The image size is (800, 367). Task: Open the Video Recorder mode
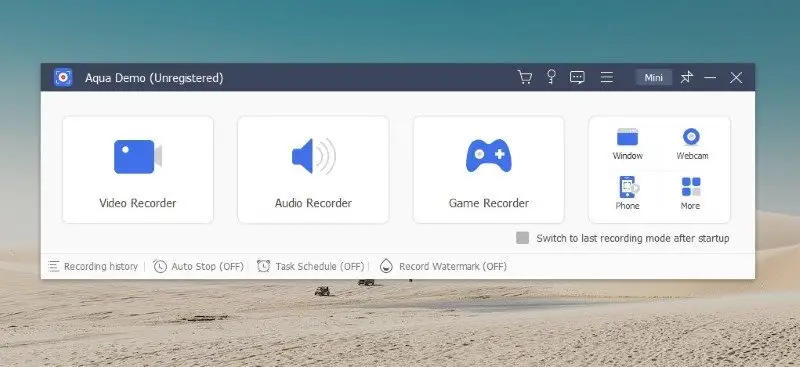[x=138, y=169]
